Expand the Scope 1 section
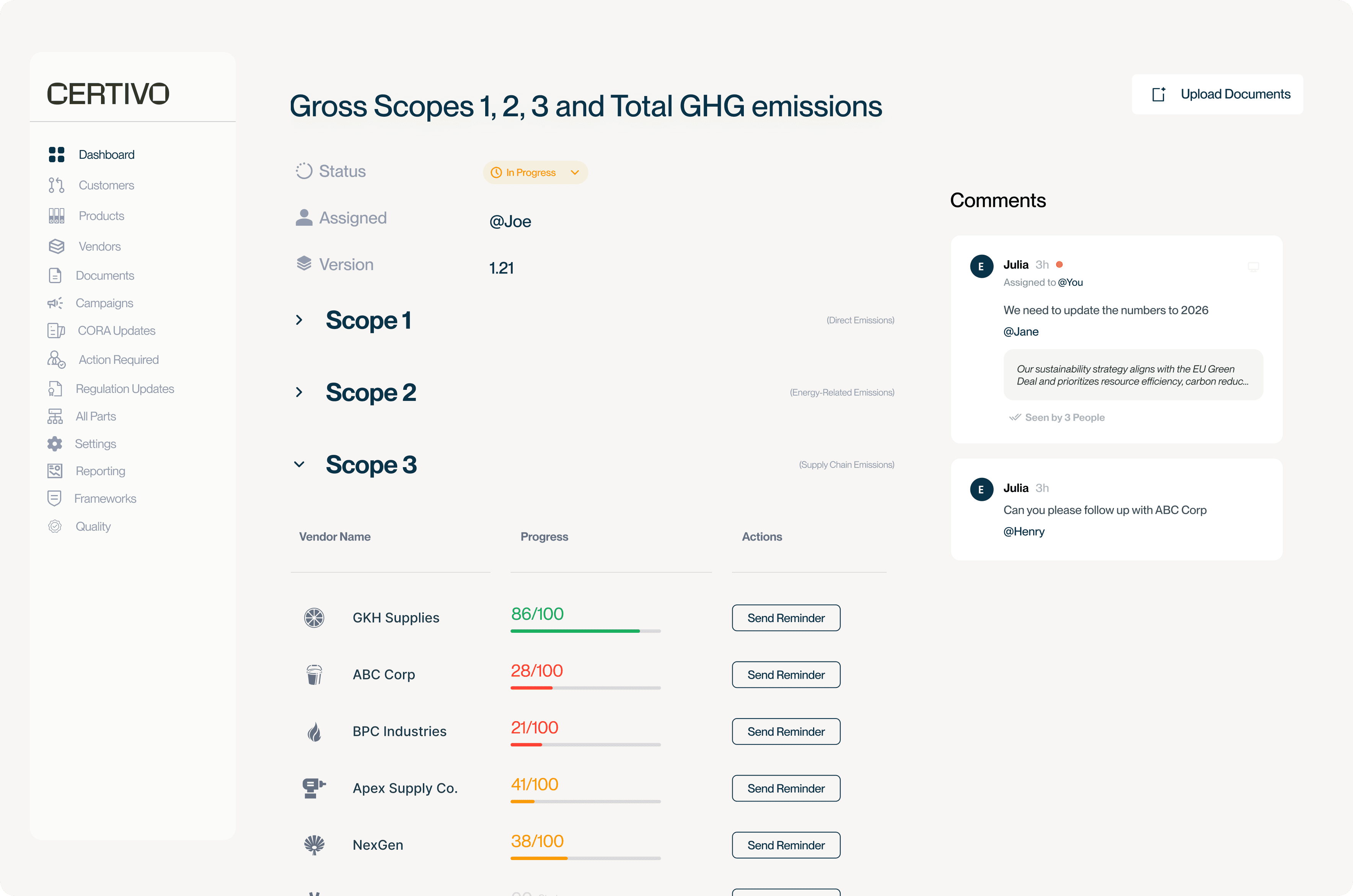The width and height of the screenshot is (1353, 896). pyautogui.click(x=299, y=320)
